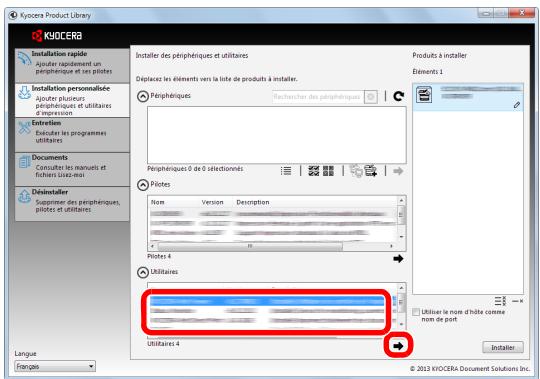Open the Langue dropdown
The height and width of the screenshot is (379, 540).
click(55, 366)
